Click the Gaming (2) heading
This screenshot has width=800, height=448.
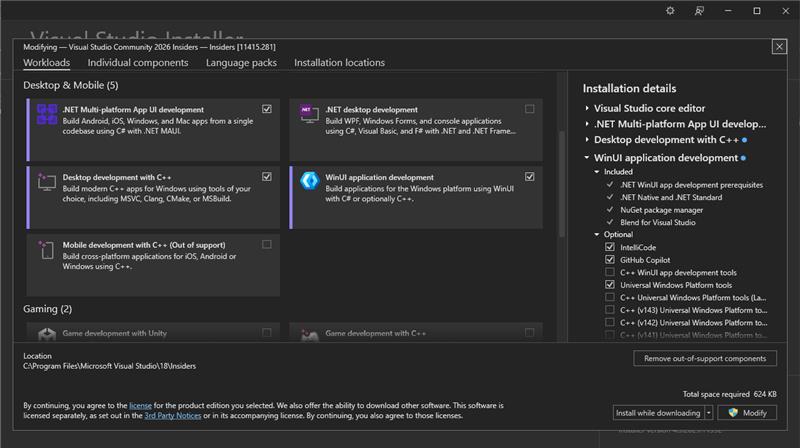[47, 309]
